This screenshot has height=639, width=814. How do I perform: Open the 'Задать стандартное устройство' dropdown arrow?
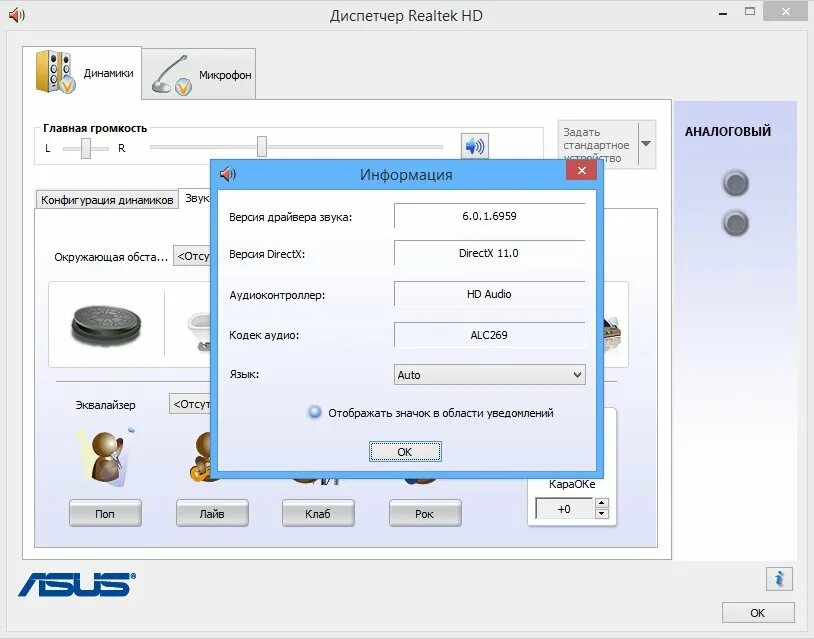click(x=645, y=143)
